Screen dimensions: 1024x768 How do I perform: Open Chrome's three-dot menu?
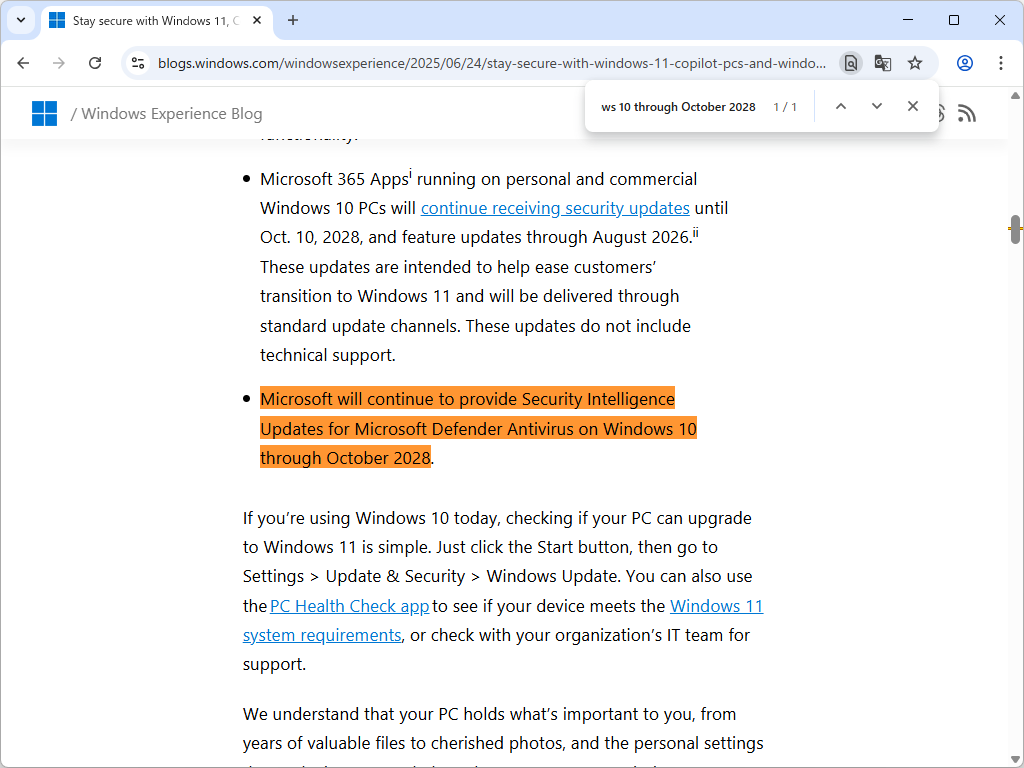coord(1000,63)
